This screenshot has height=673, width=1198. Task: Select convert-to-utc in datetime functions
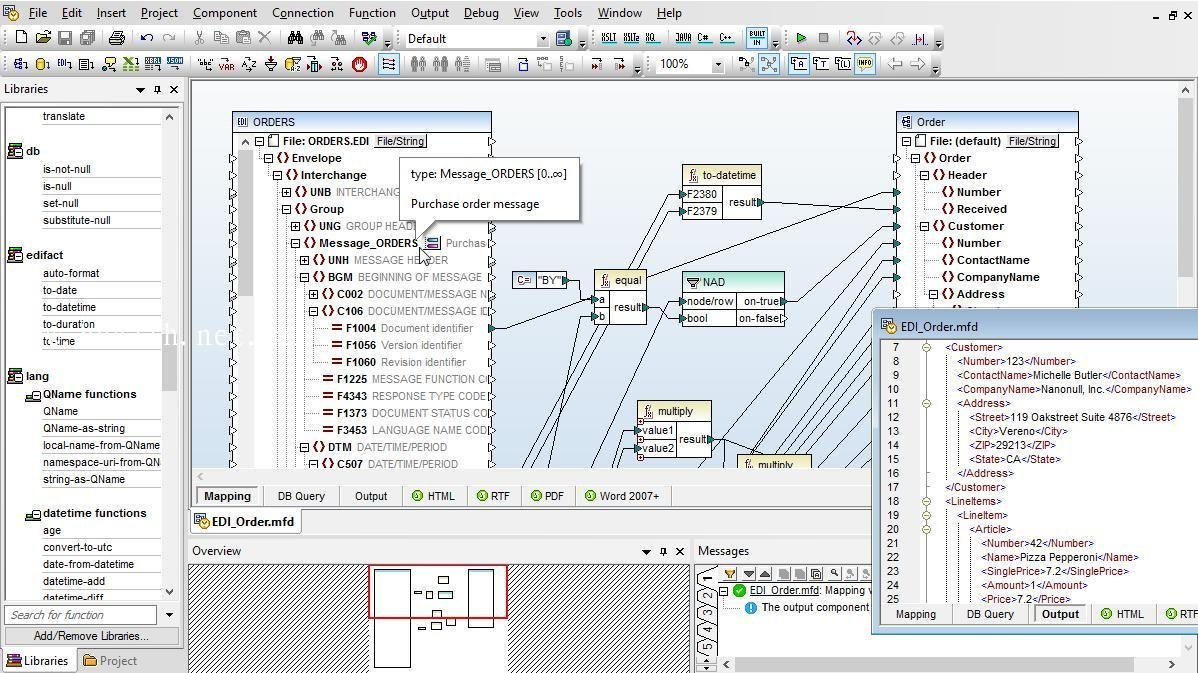(78, 547)
